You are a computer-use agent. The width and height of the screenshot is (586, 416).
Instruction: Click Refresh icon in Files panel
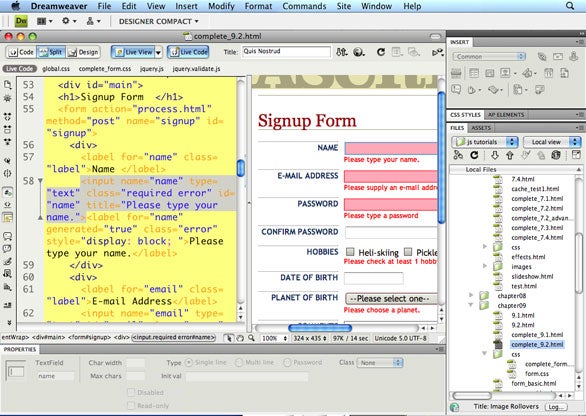[474, 155]
